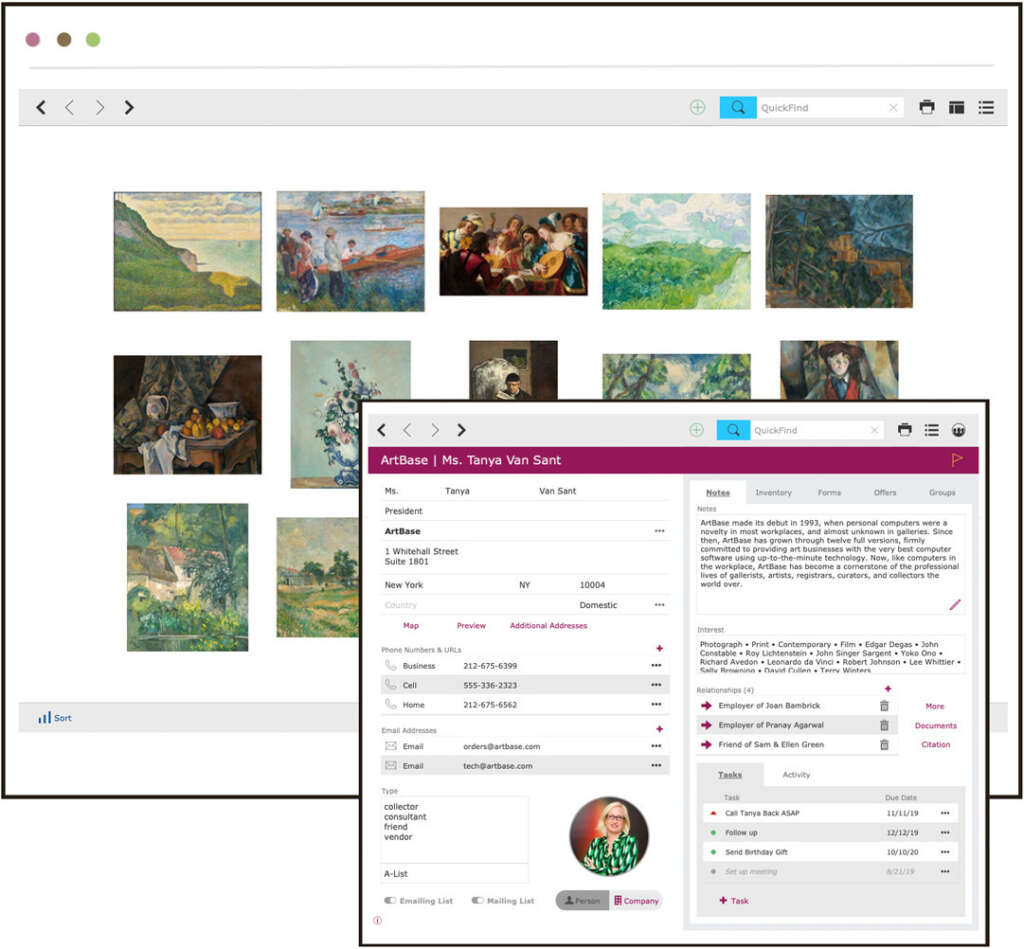Image resolution: width=1024 pixels, height=949 pixels.
Task: Open list view in the contact window
Action: point(932,430)
